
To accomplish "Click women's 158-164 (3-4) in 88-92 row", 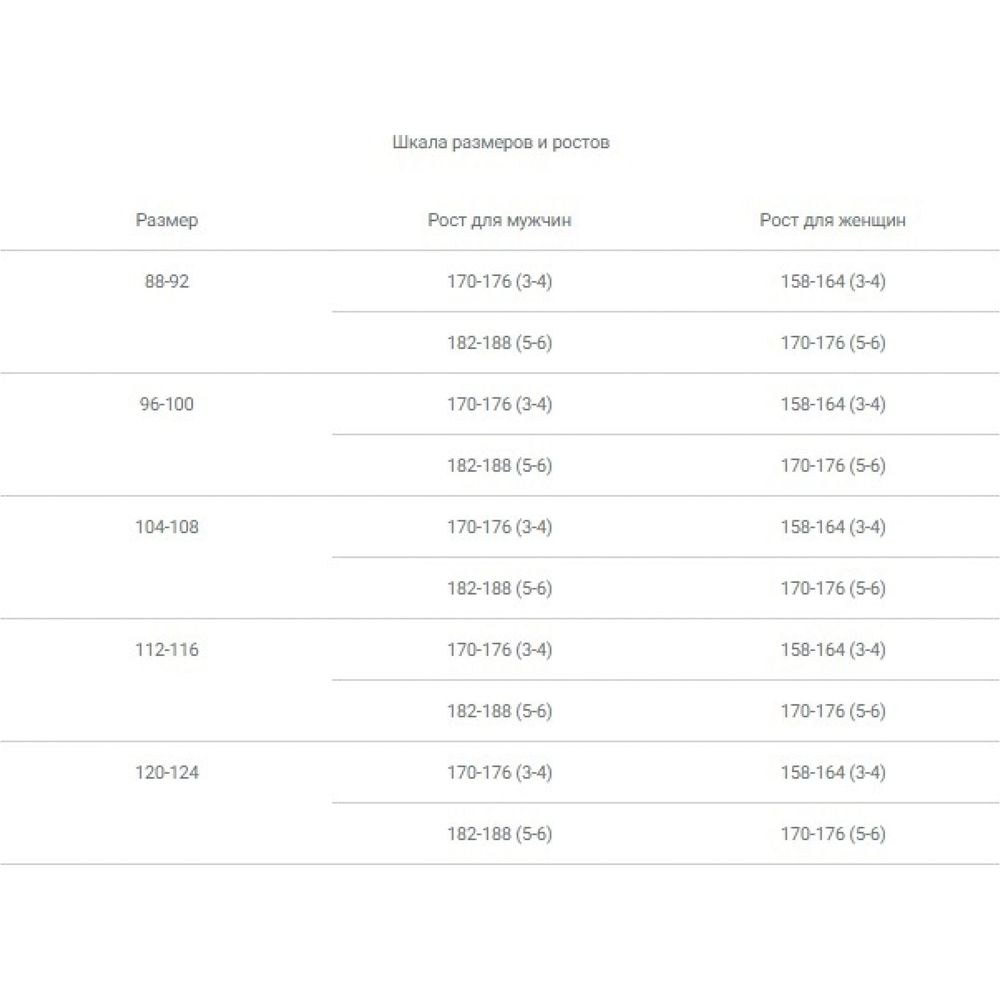I will pyautogui.click(x=832, y=282).
